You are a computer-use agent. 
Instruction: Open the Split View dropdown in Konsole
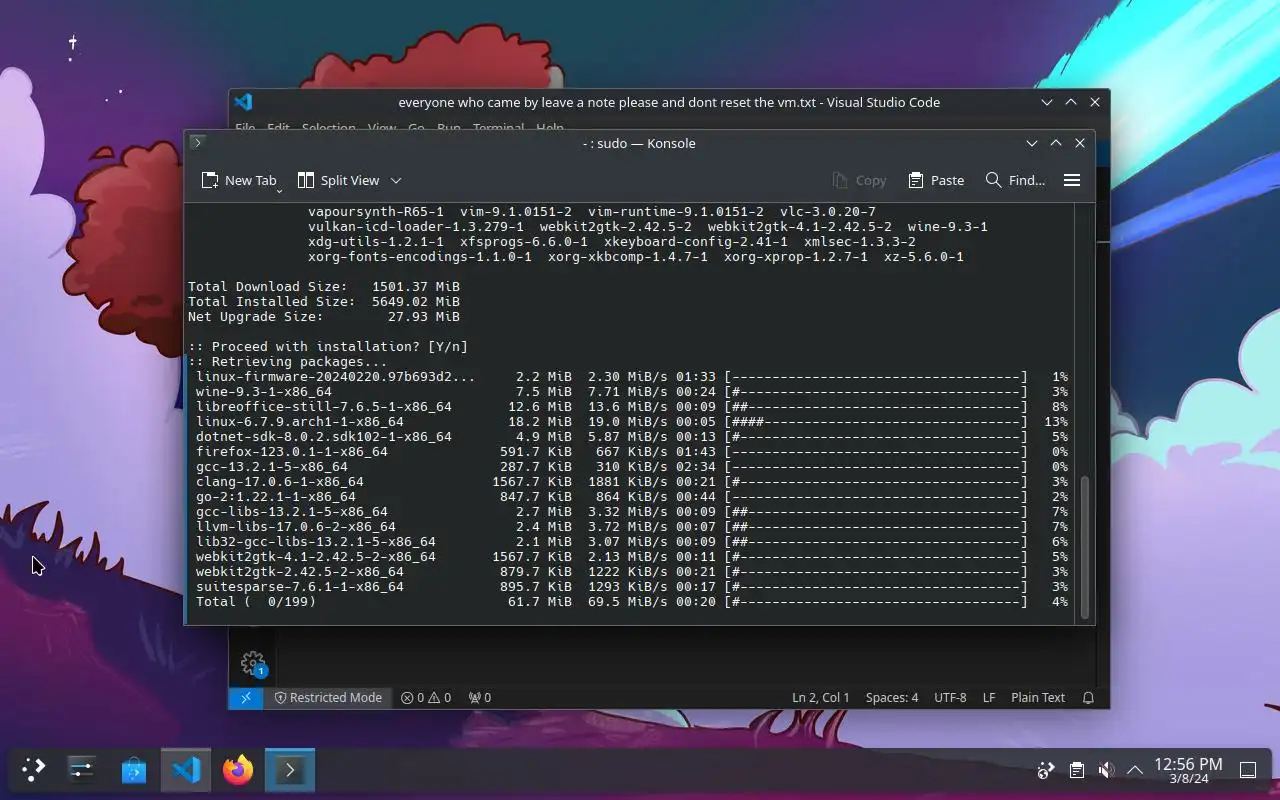point(396,181)
